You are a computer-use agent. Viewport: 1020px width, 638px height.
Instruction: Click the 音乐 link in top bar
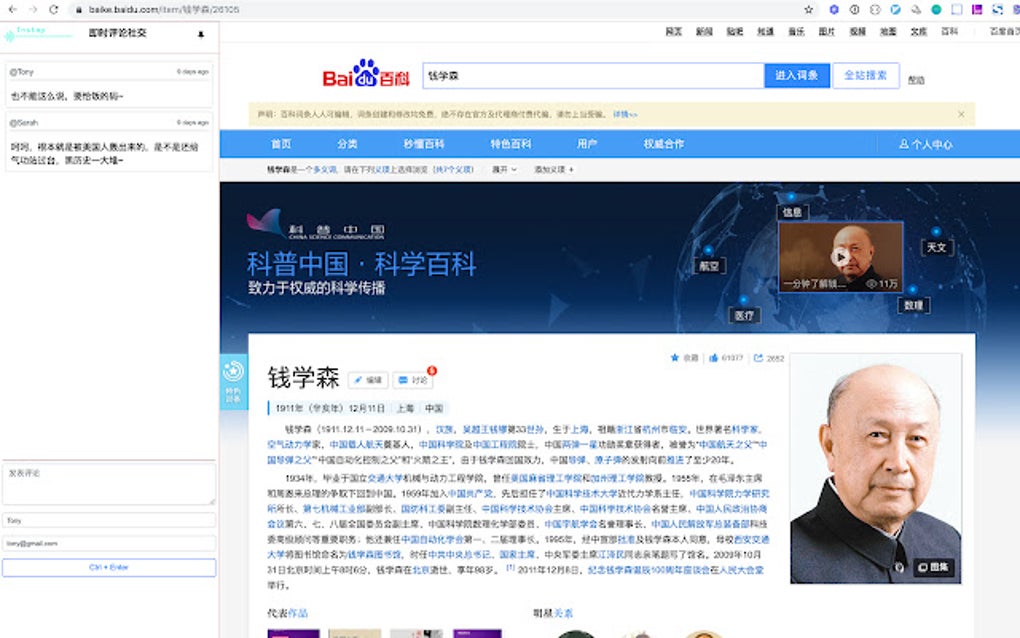[x=796, y=31]
